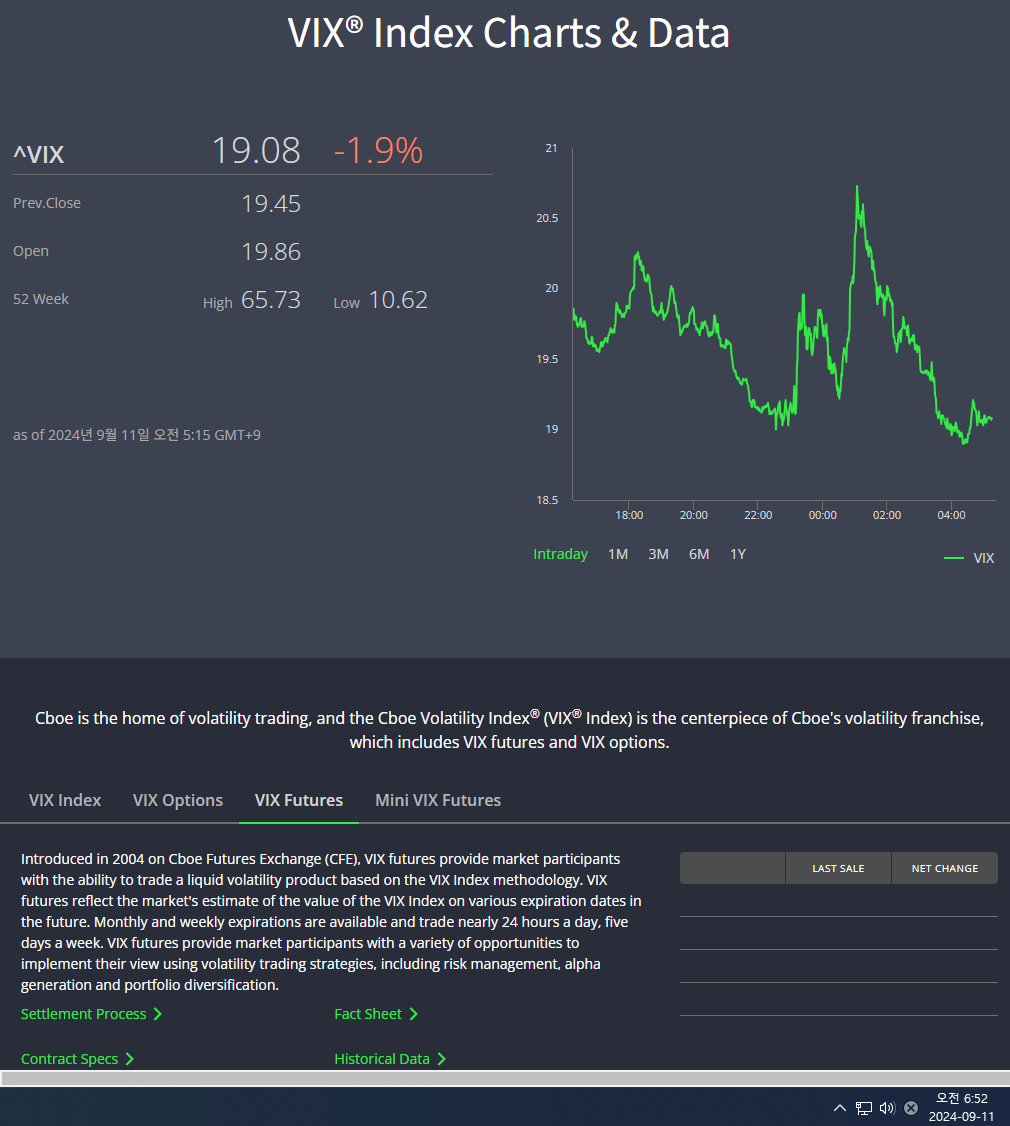Open the Mini VIX Futures tab
Image resolution: width=1010 pixels, height=1126 pixels.
point(438,800)
